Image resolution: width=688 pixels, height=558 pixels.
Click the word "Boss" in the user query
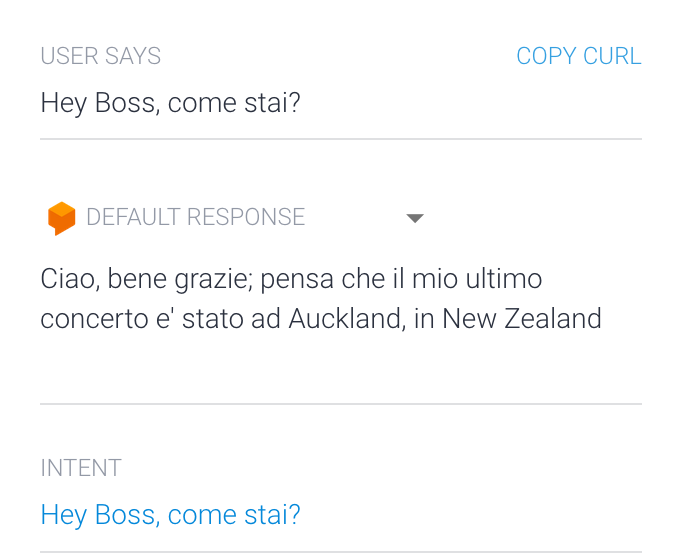(127, 103)
